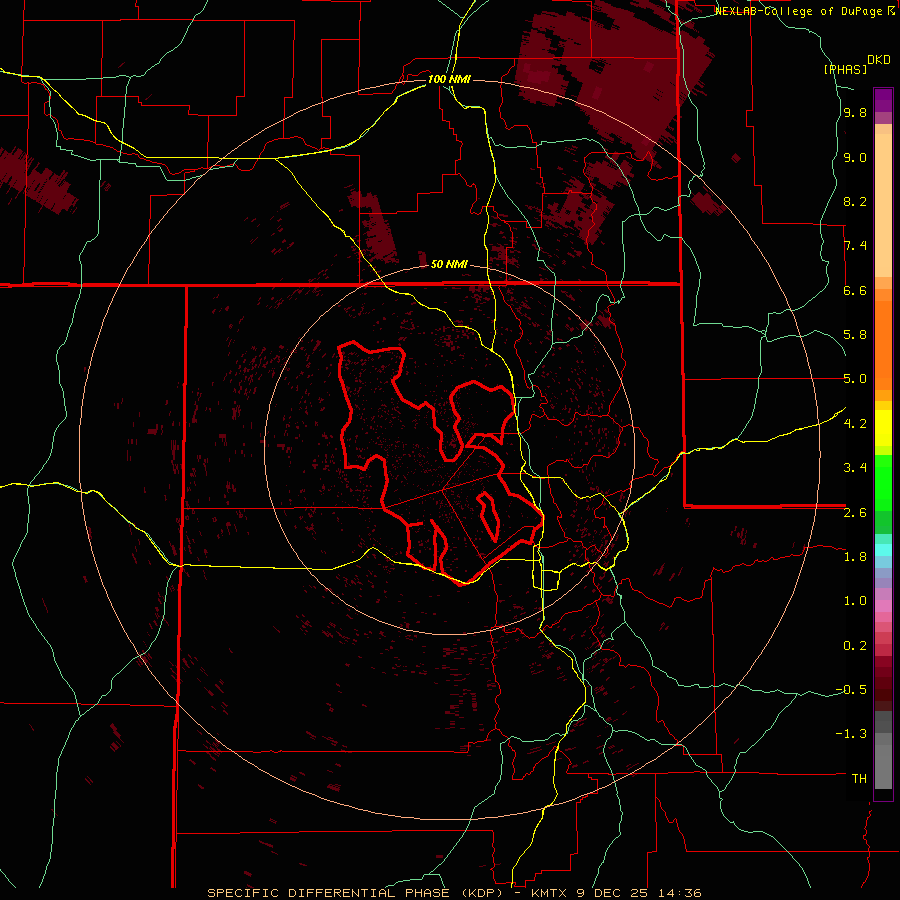Click the Specific Differential Phase KMTX caption
The width and height of the screenshot is (900, 900).
(x=454, y=893)
